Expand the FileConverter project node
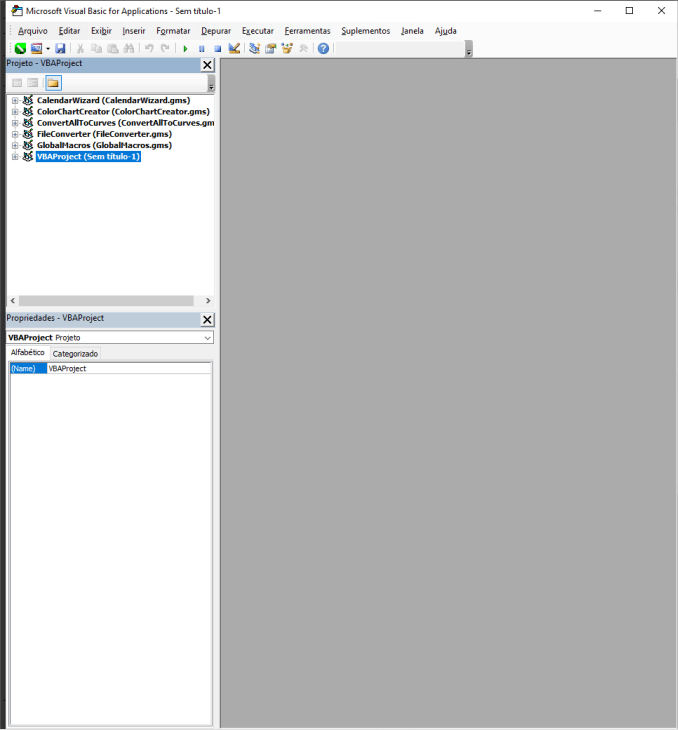Image resolution: width=678 pixels, height=730 pixels. tap(15, 134)
